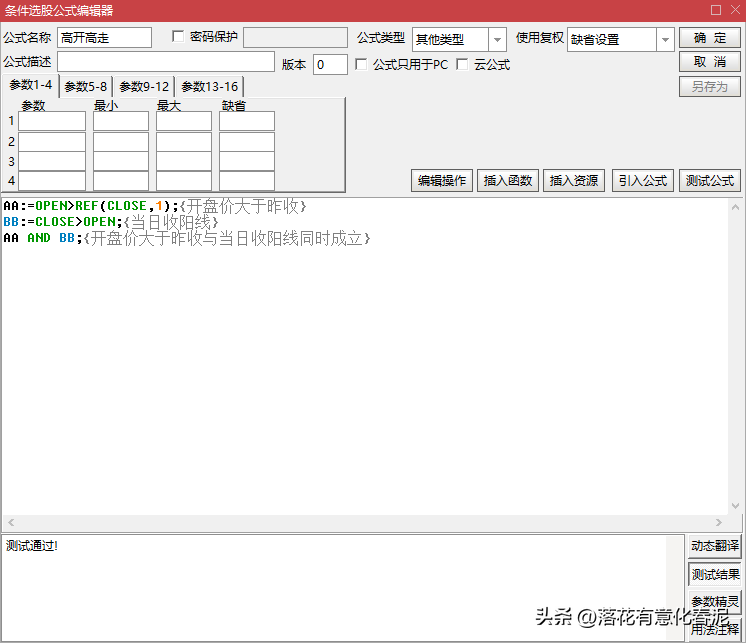The height and width of the screenshot is (643, 746).
Task: Click row 2 最大 value field
Action: click(x=184, y=142)
